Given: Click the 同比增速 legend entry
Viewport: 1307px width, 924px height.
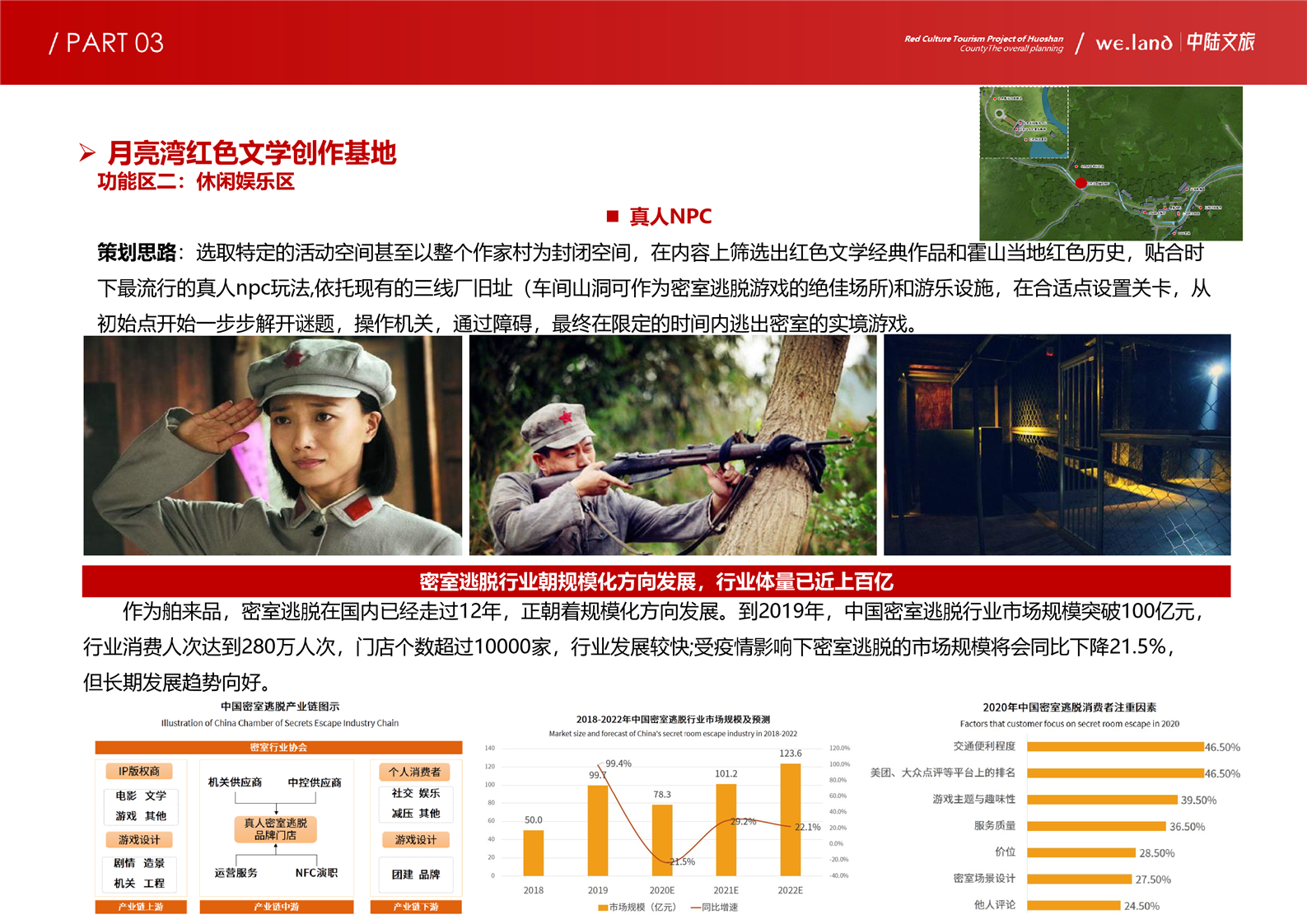Looking at the screenshot, I should [714, 907].
